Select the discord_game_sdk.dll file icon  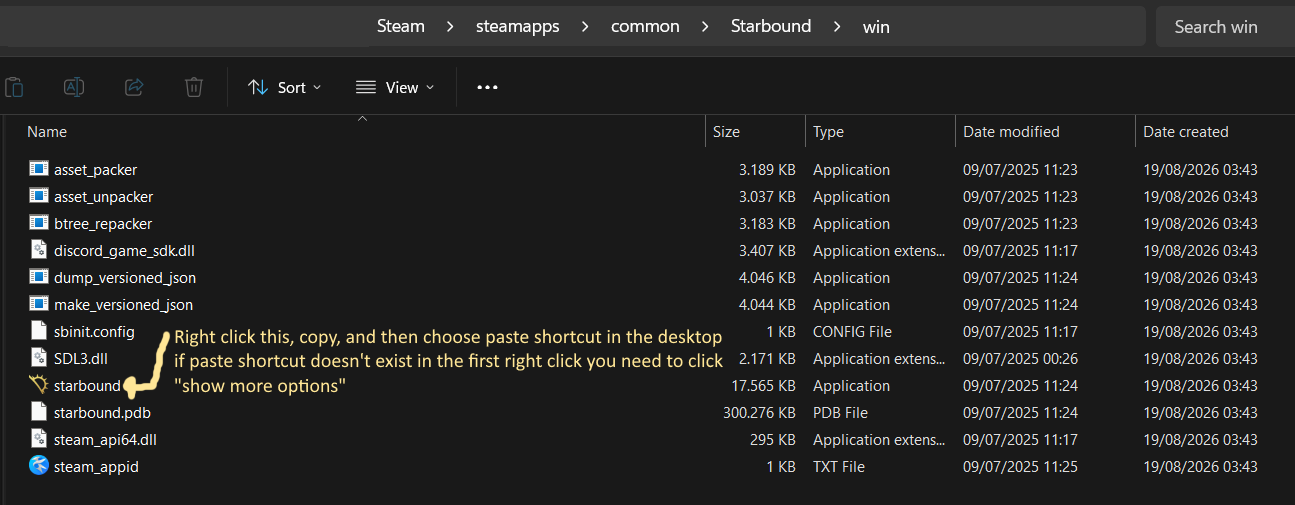39,250
